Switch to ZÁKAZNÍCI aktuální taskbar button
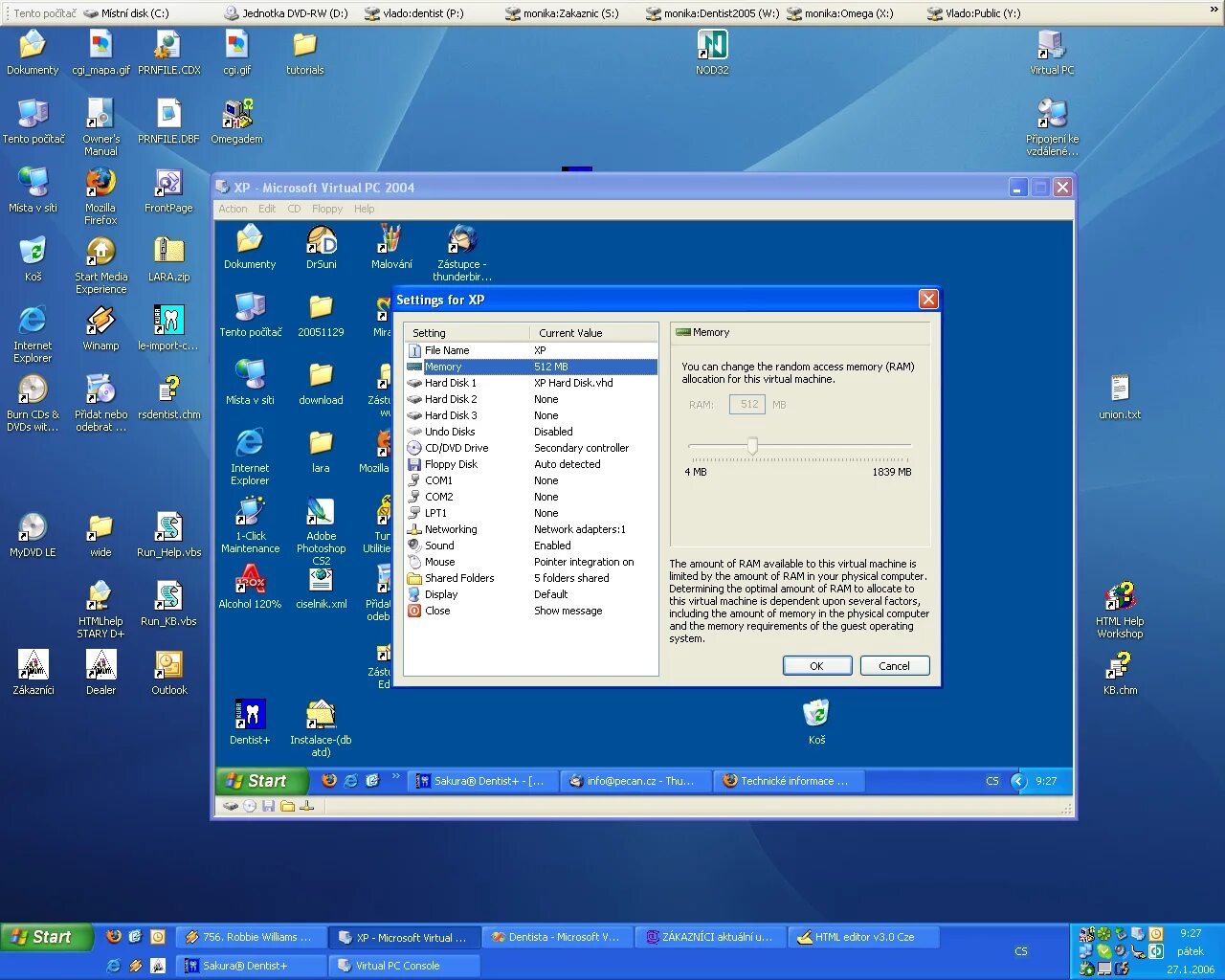This screenshot has height=980, width=1225. pyautogui.click(x=711, y=937)
